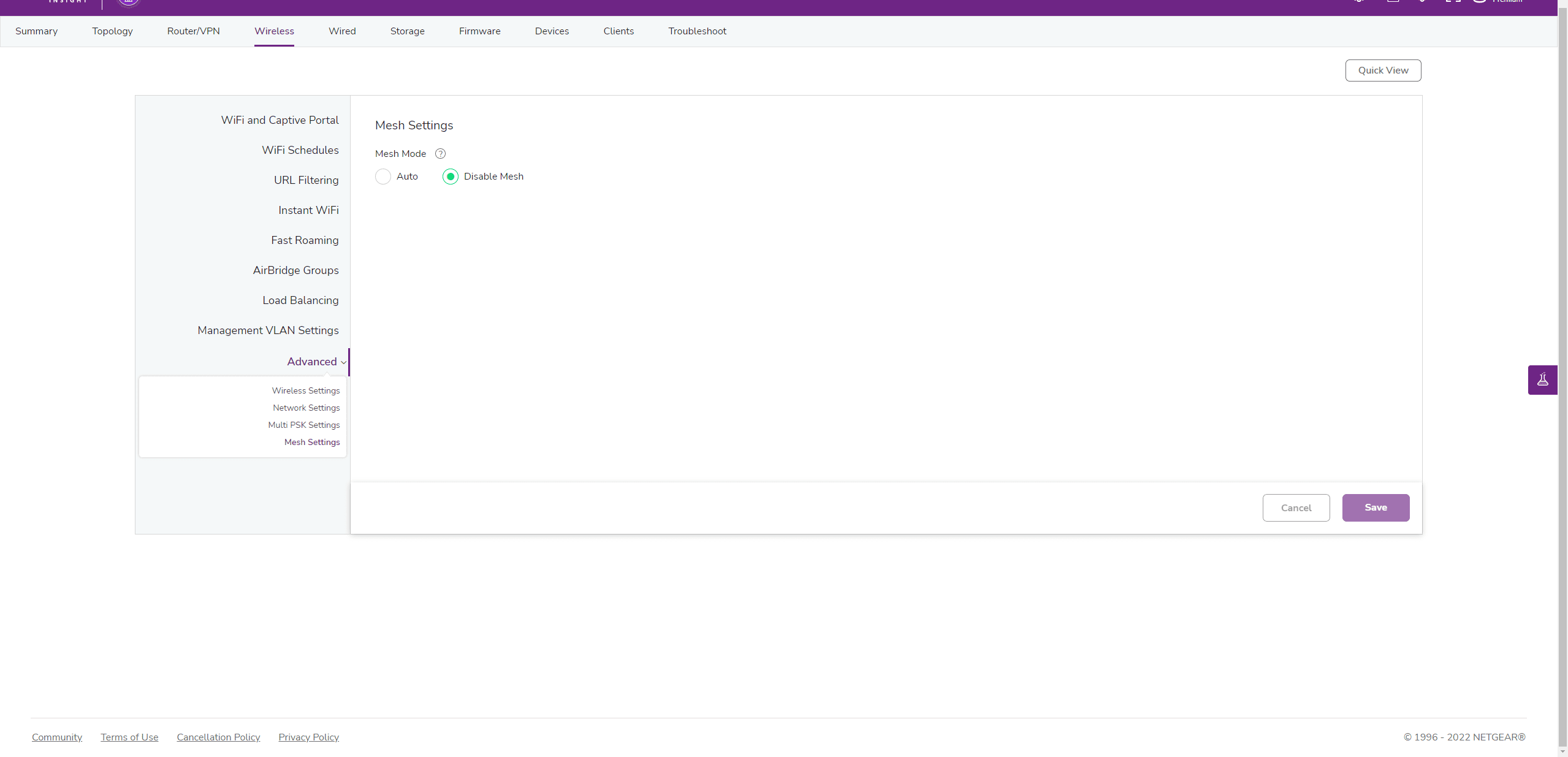Screen dimensions: 1568x757
Task: Select the Disable Mesh radio option
Action: [451, 177]
